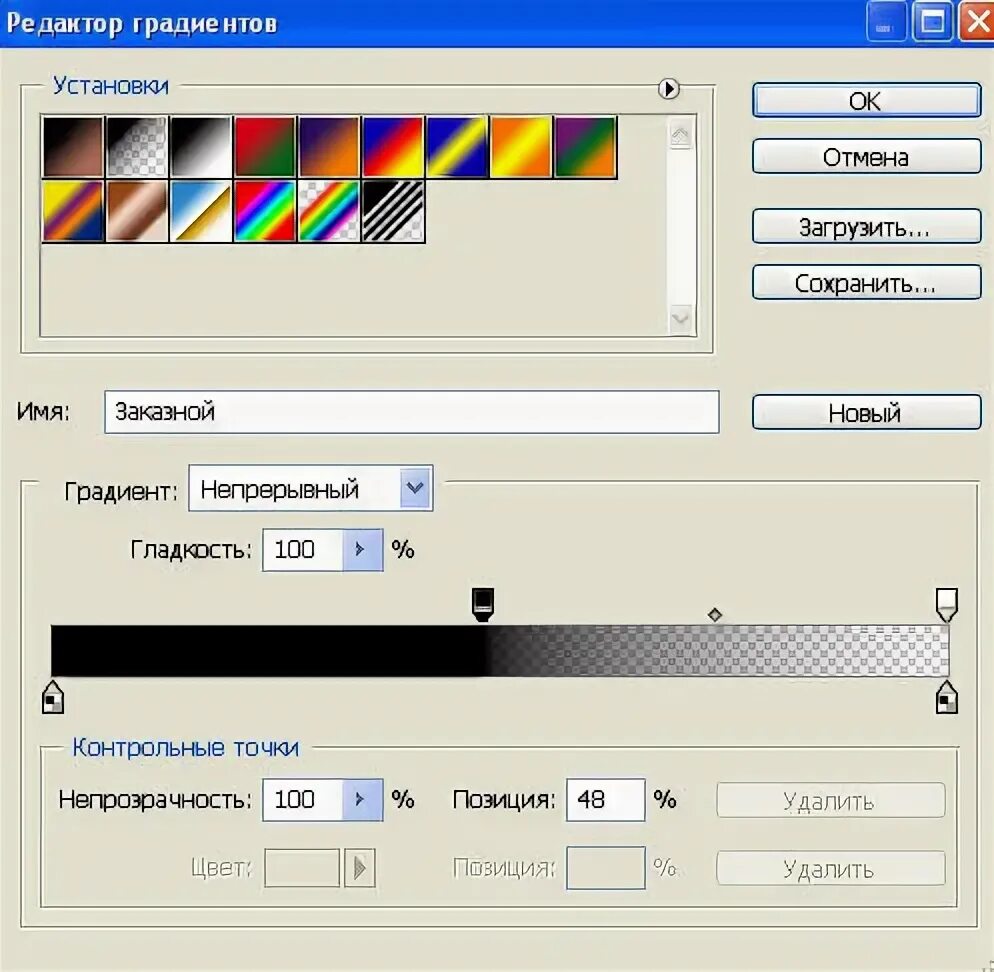Click the Отмена cancel button

[866, 157]
